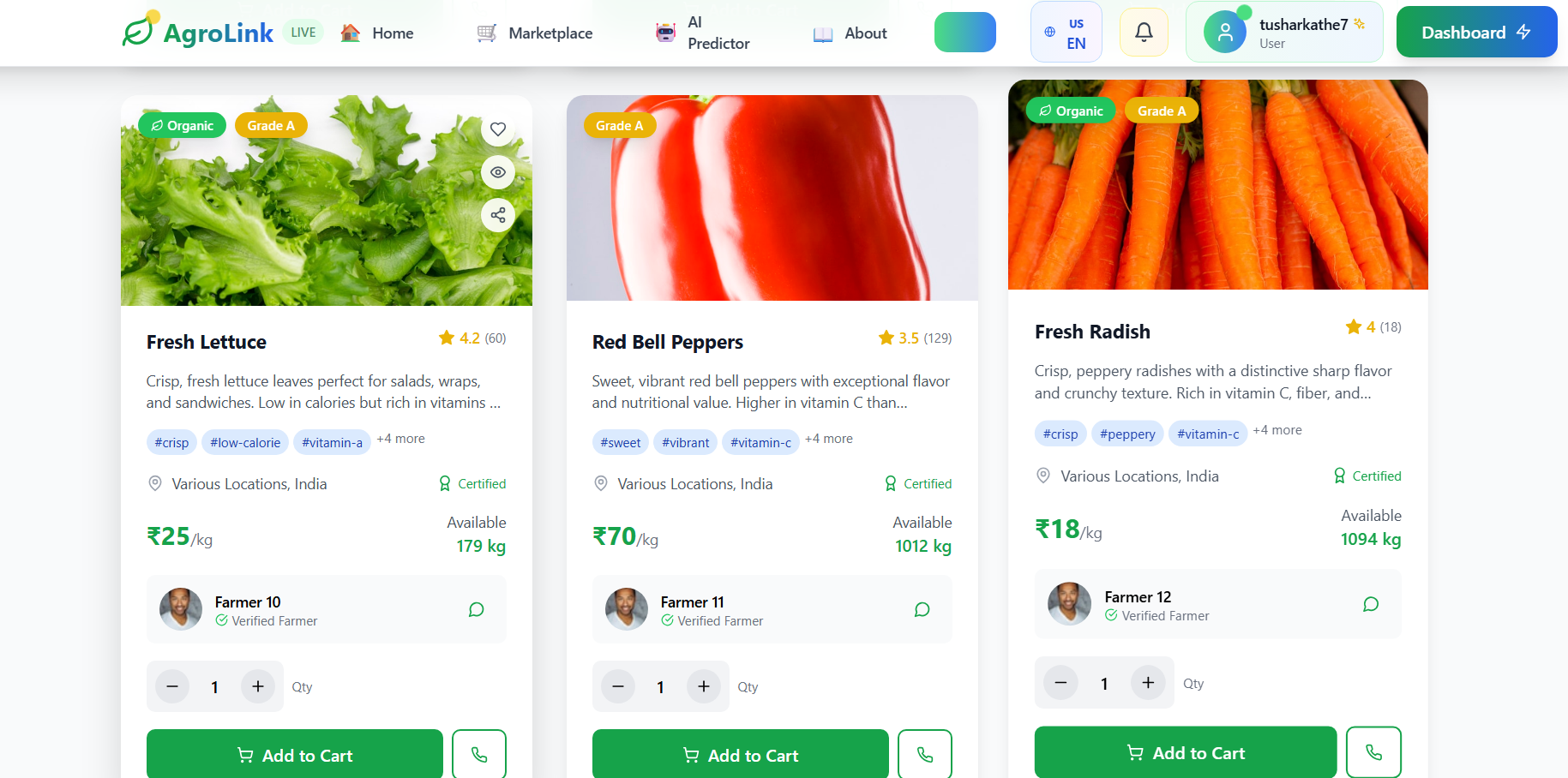Open the Dashboard button

(x=1476, y=33)
